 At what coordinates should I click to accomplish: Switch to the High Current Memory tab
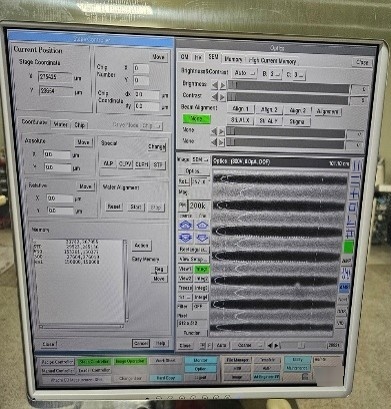272,61
